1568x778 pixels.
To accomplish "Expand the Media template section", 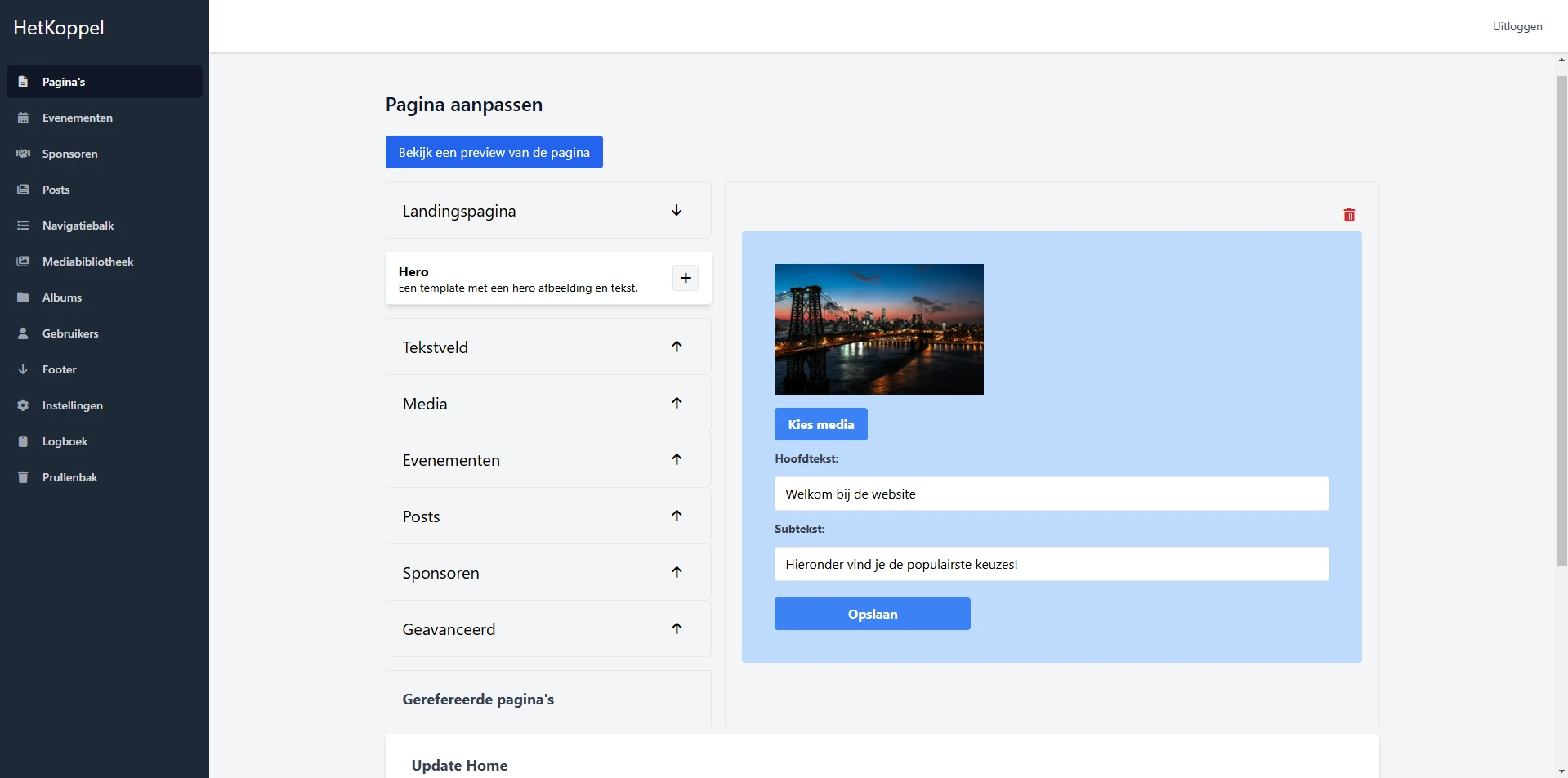I will pyautogui.click(x=677, y=403).
